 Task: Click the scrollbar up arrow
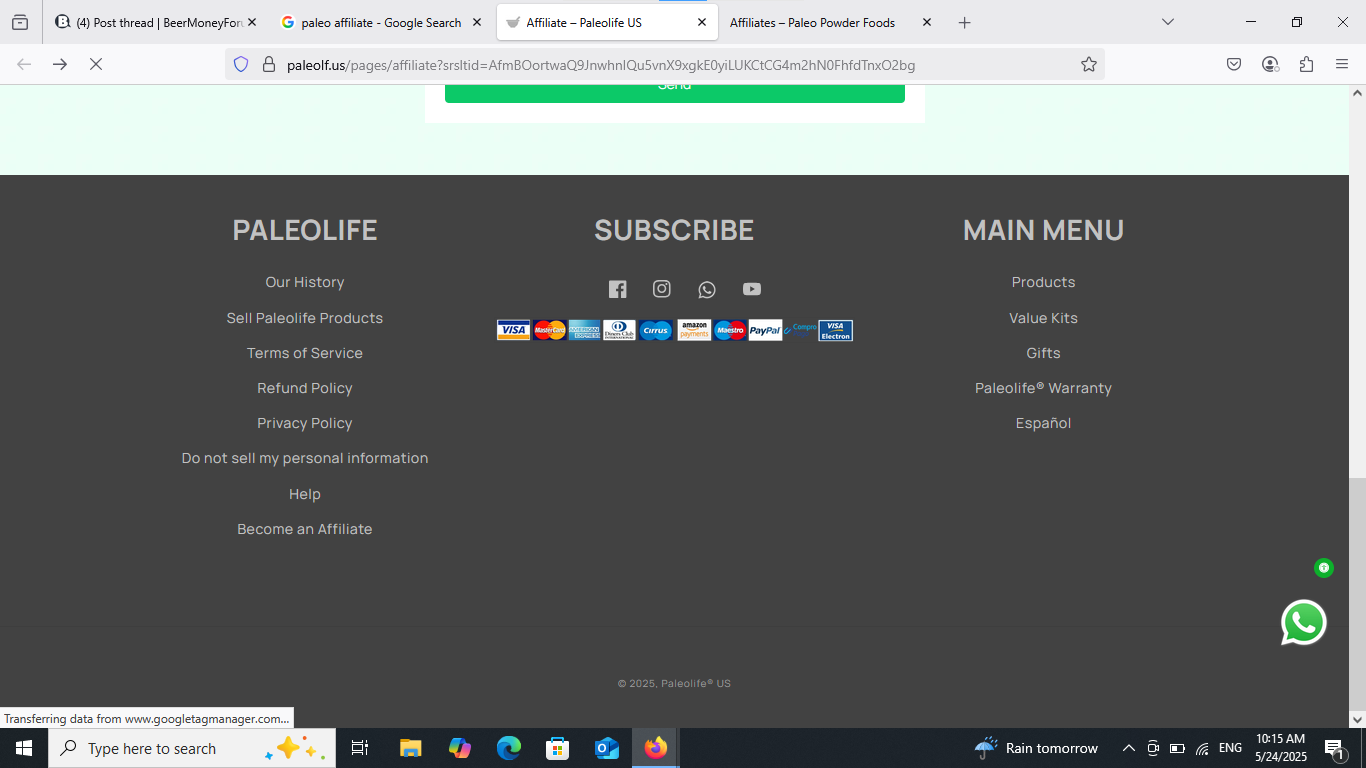click(x=1357, y=93)
